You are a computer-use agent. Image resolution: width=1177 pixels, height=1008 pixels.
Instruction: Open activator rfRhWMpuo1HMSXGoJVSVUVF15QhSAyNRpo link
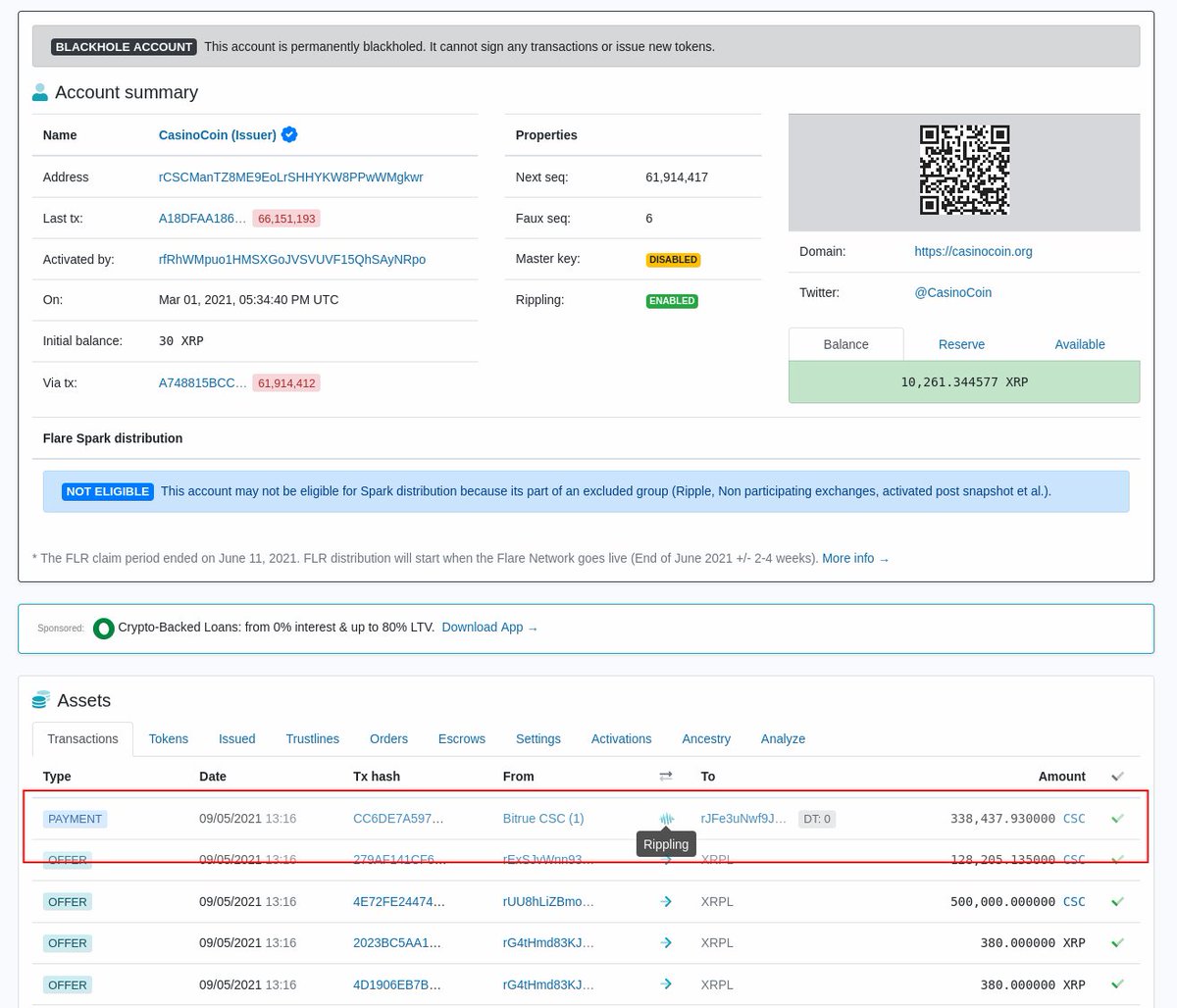click(x=292, y=260)
